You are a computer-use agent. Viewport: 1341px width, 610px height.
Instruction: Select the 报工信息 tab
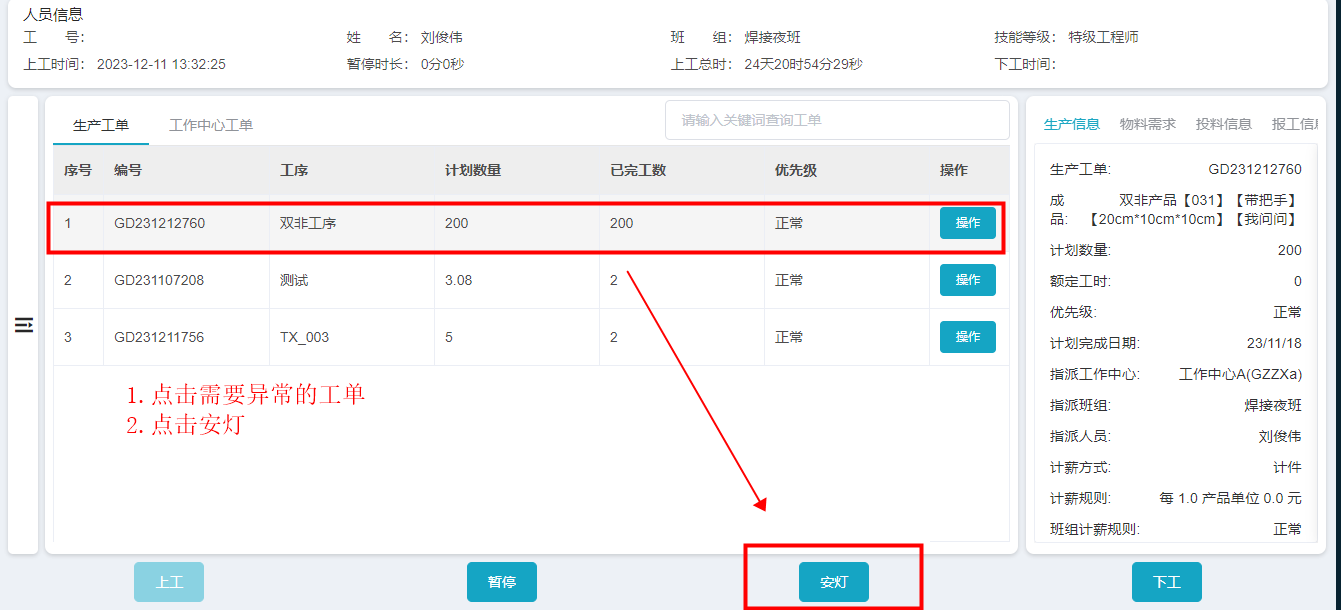[1294, 124]
